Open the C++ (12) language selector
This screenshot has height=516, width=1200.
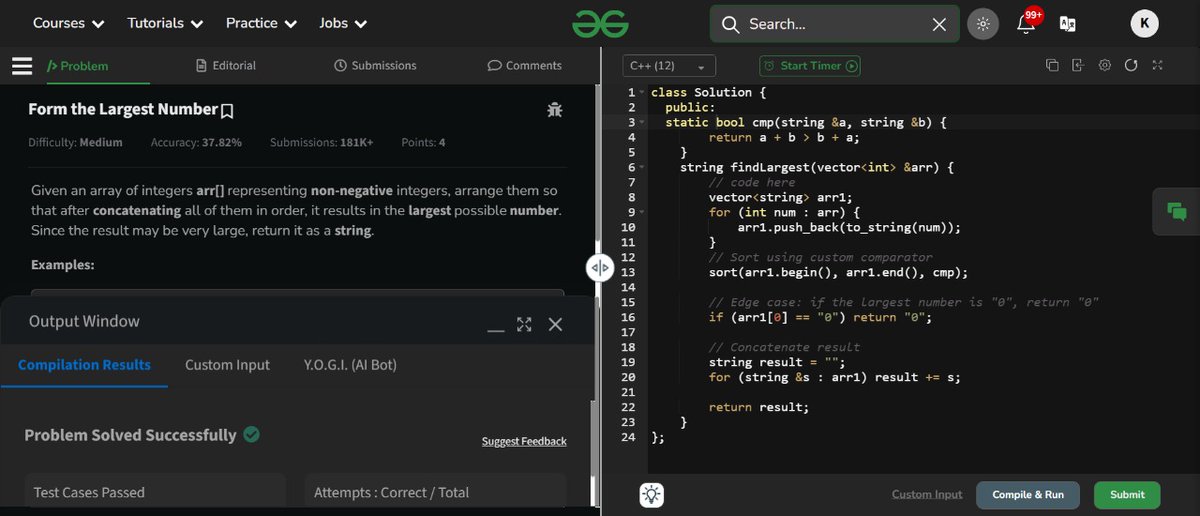(x=669, y=66)
